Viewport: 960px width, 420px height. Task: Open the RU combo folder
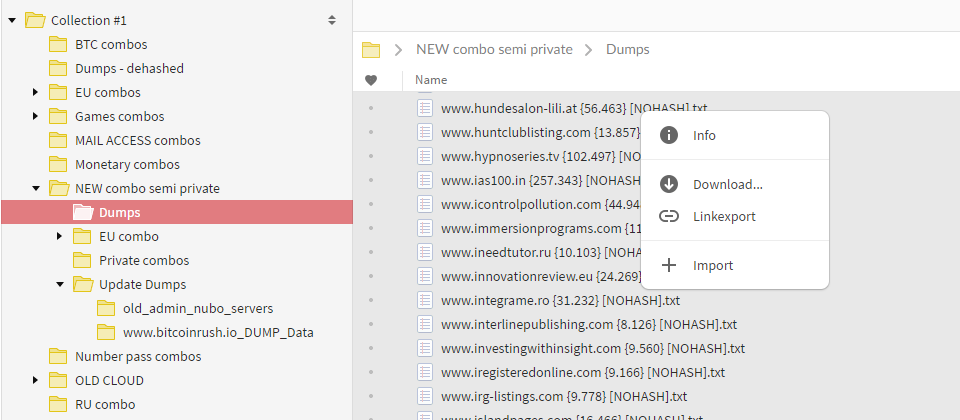point(105,405)
